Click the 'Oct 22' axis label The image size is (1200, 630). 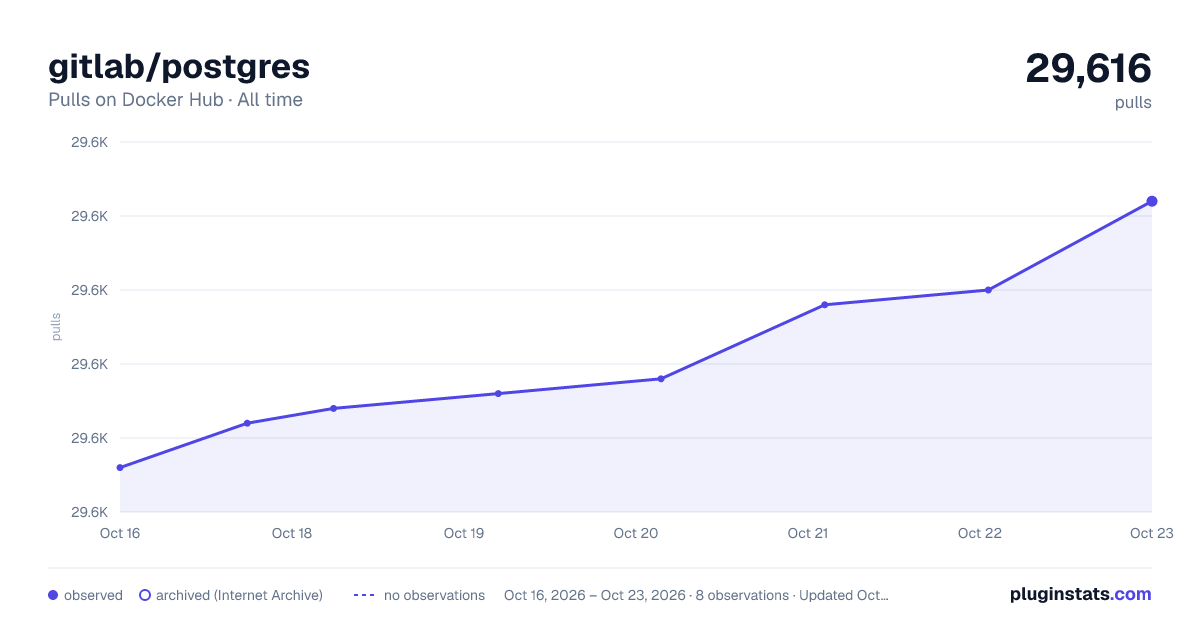(x=980, y=533)
